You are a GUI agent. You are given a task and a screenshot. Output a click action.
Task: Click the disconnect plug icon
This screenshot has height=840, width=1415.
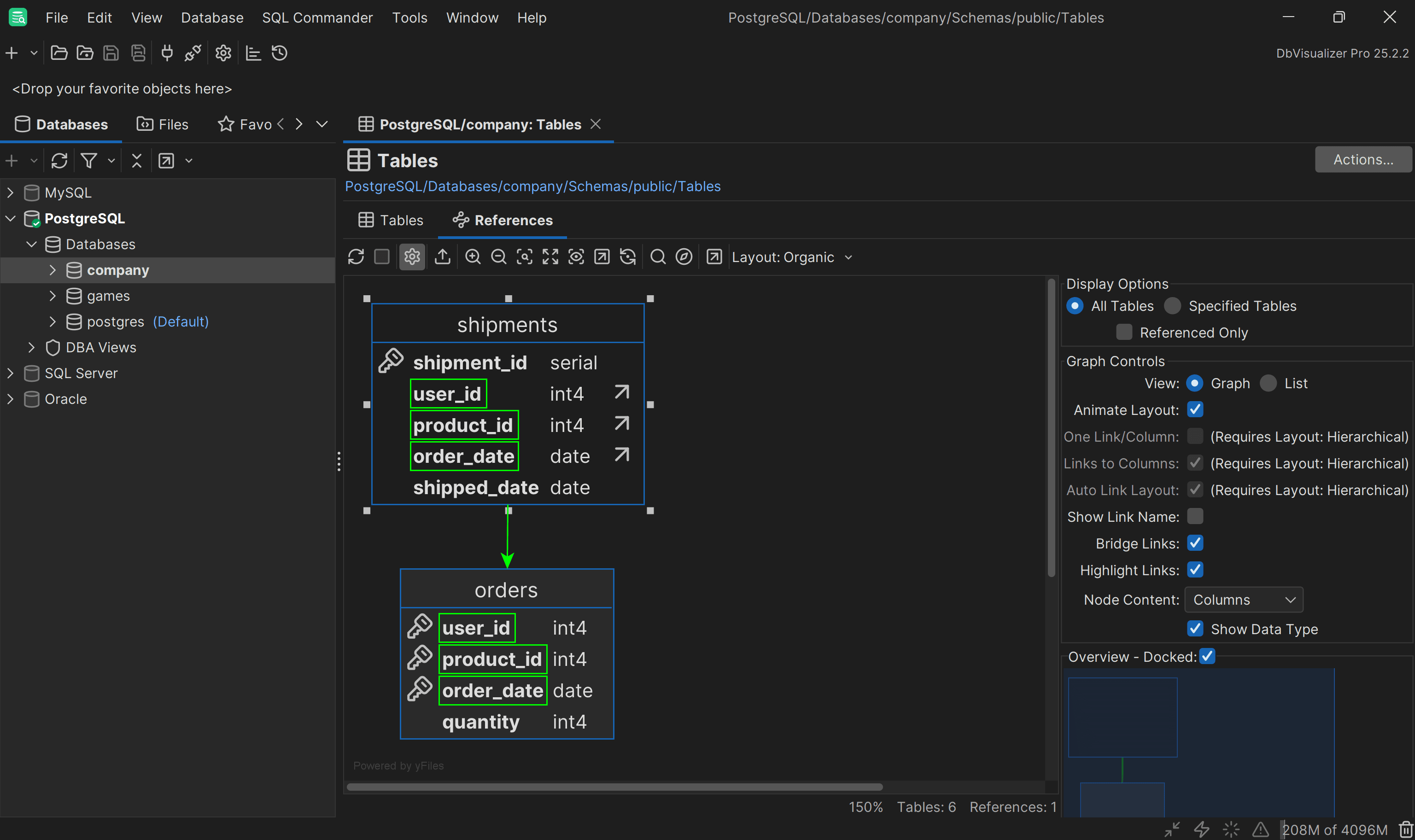coord(193,53)
